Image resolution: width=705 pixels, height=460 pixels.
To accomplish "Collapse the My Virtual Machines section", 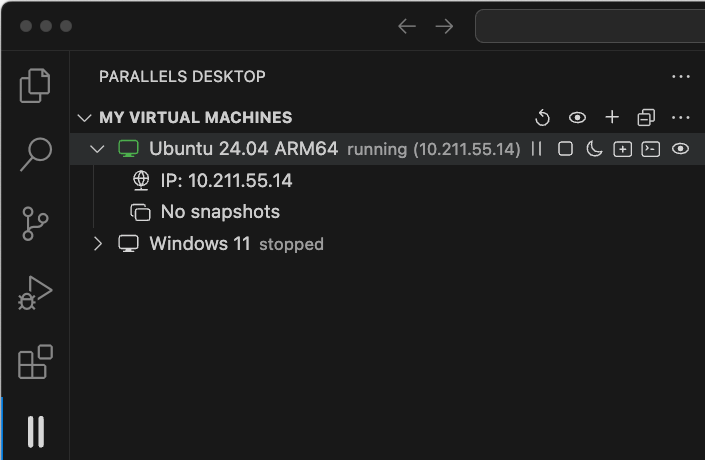I will tap(84, 118).
